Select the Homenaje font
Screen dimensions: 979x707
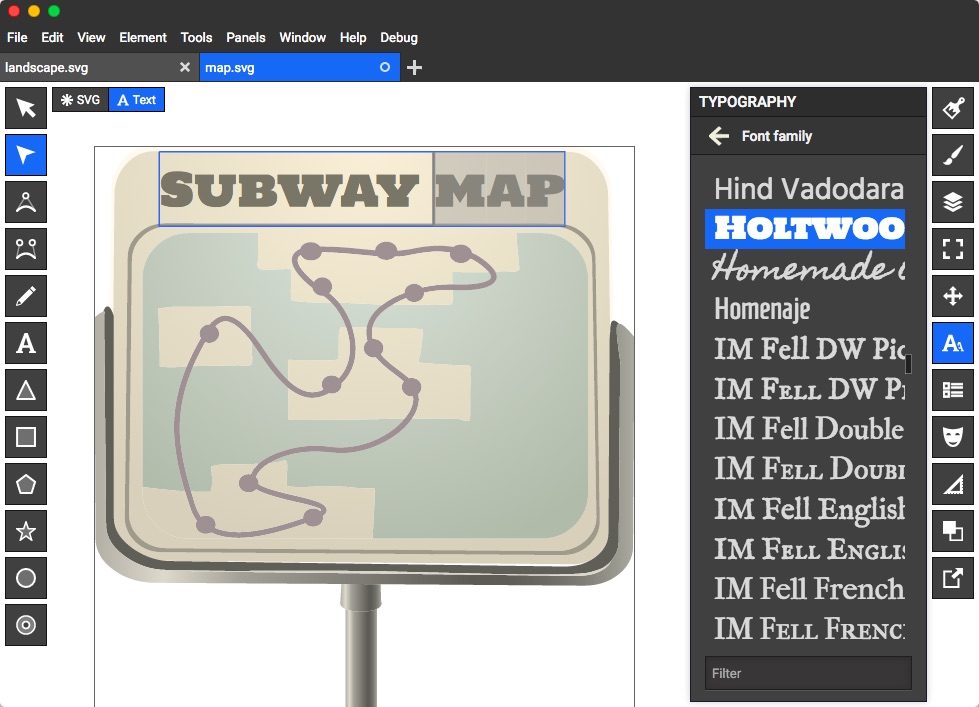(762, 309)
